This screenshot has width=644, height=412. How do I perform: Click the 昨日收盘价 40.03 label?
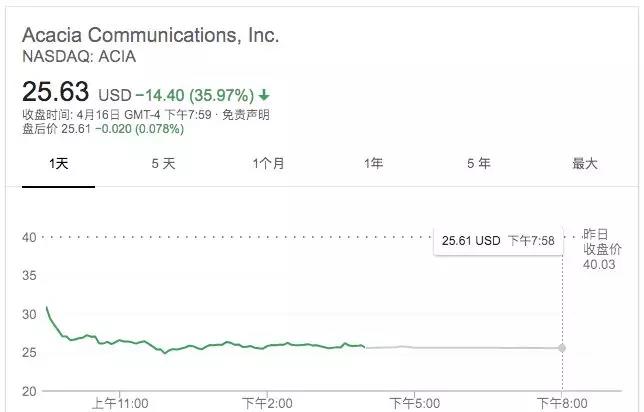tap(602, 249)
